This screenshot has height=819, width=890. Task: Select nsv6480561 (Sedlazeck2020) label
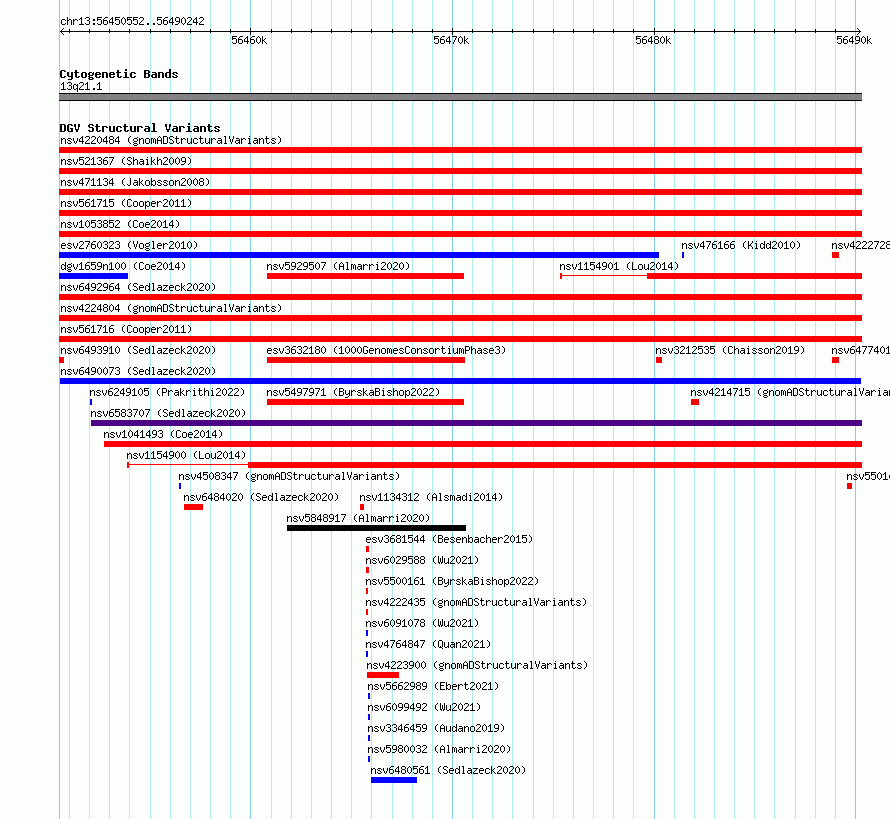click(448, 770)
